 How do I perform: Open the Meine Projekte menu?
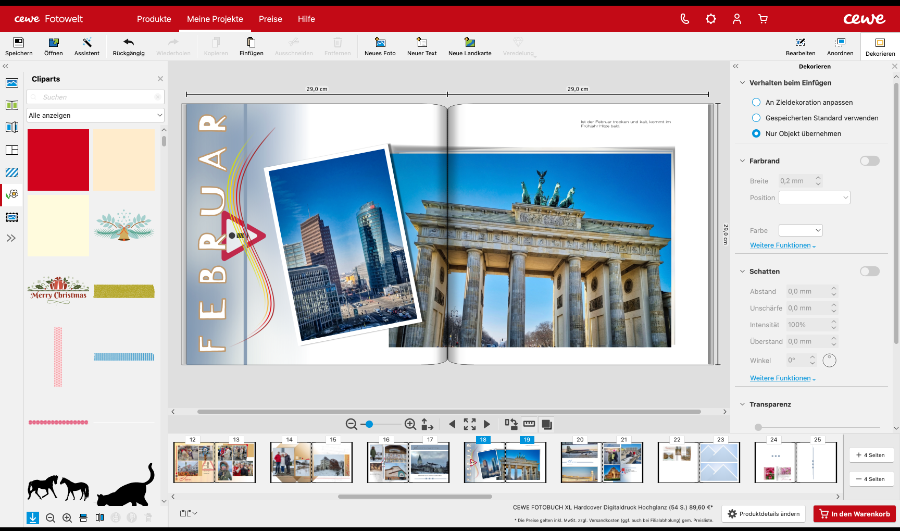(x=214, y=19)
